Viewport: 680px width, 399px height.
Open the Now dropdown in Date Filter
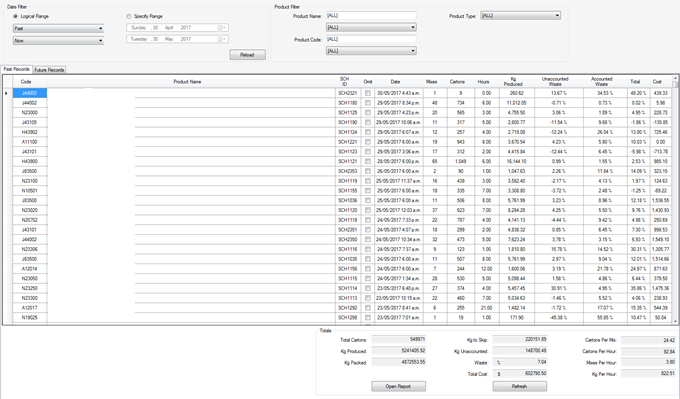58,40
